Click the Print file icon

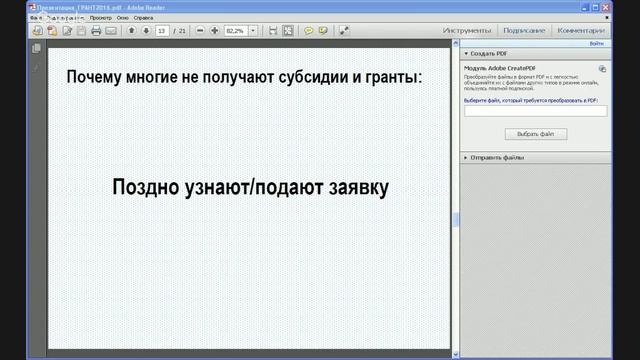pos(96,31)
